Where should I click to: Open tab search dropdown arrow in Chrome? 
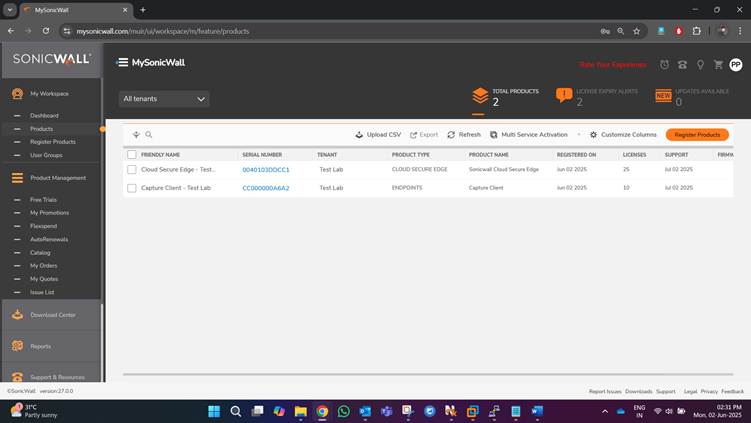(10, 10)
